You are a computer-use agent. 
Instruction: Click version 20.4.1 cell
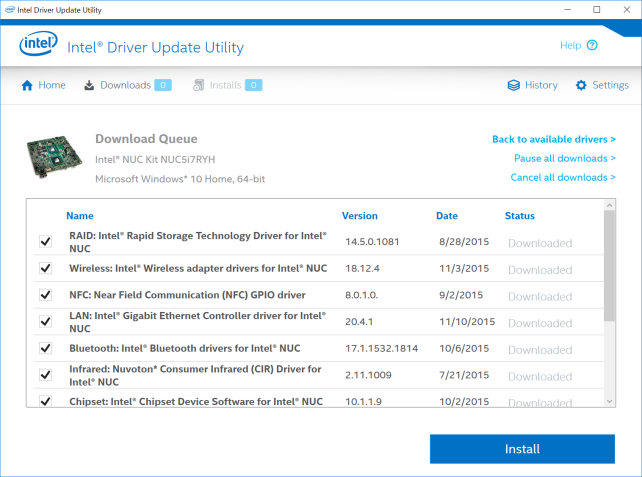pyautogui.click(x=359, y=321)
